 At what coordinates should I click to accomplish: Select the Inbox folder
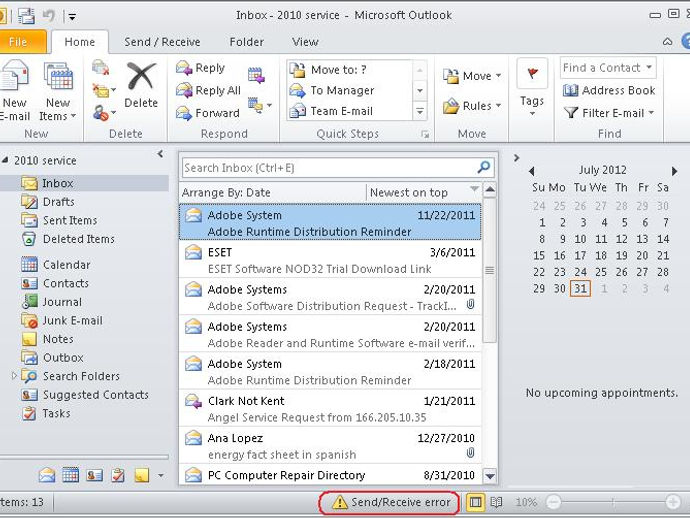(x=84, y=183)
